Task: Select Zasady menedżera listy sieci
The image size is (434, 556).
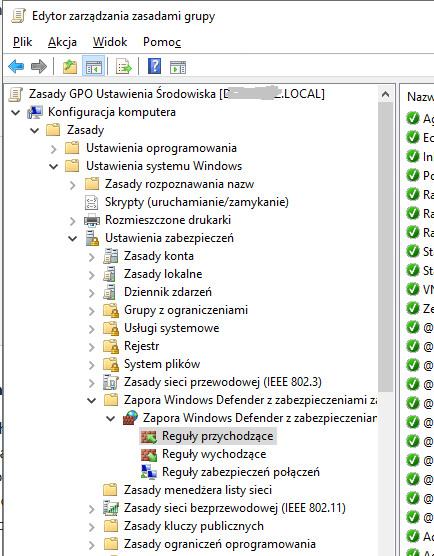Action: [198, 490]
